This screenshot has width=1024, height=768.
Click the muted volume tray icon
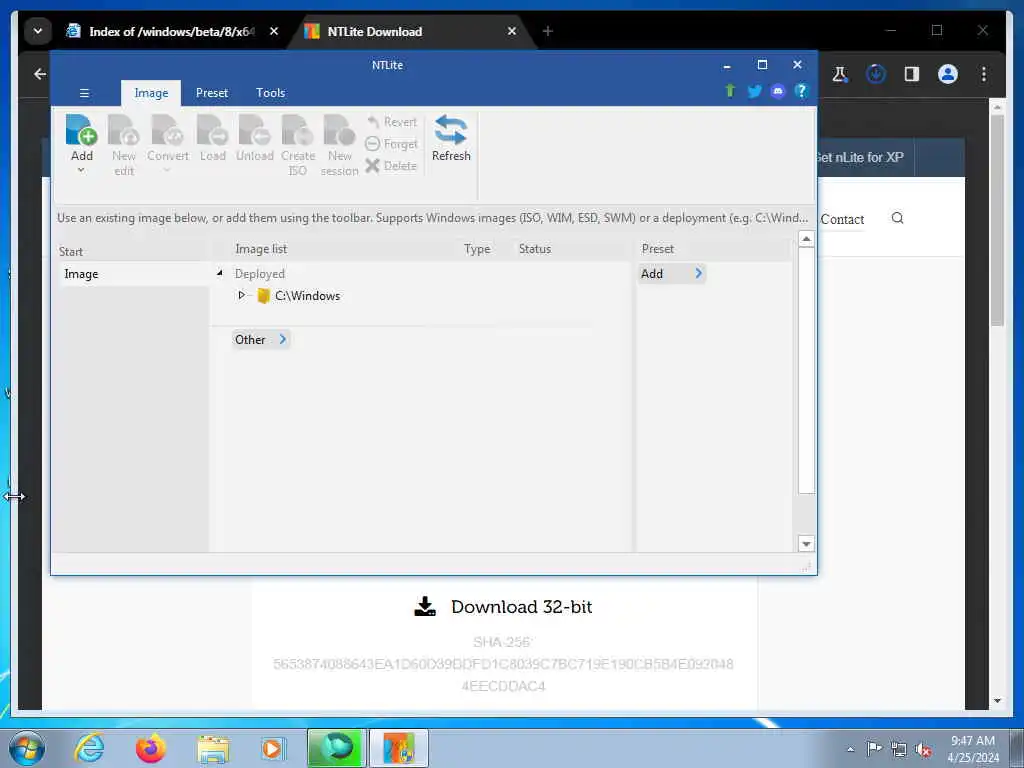(923, 749)
